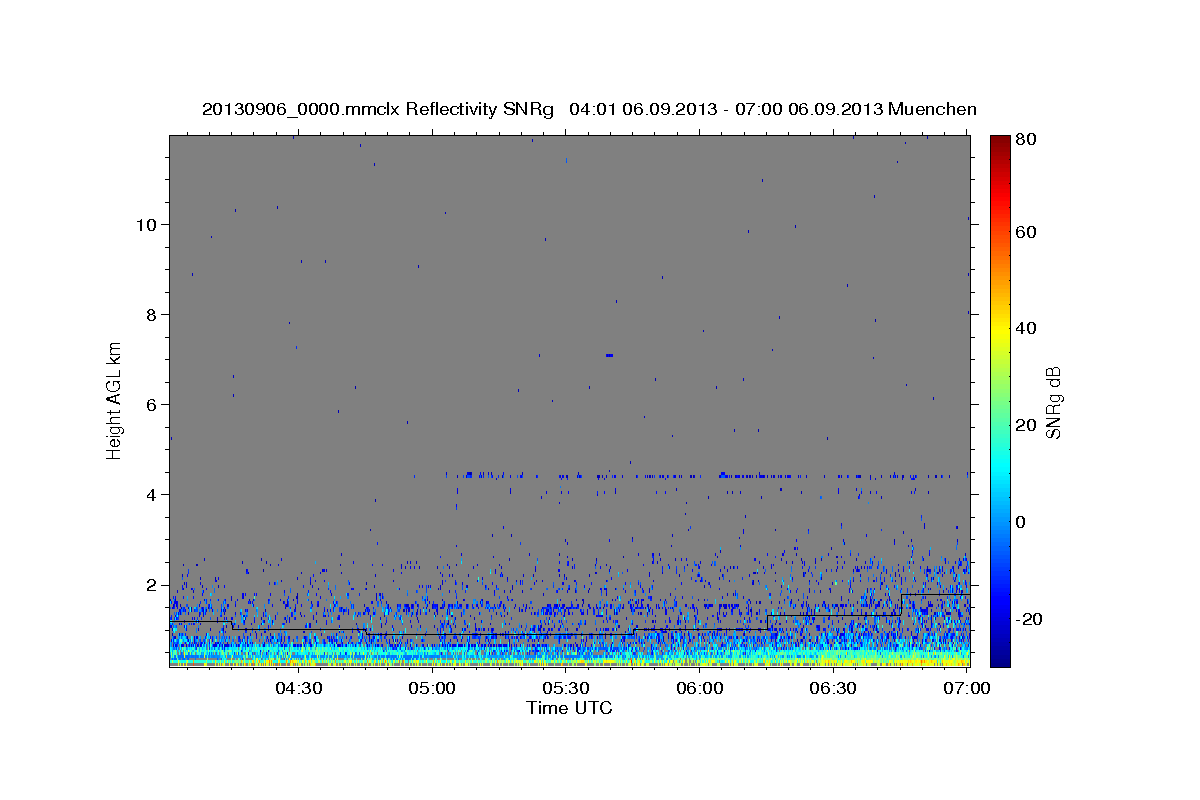Click the height tick label 4
This screenshot has height=800, width=1200.
coord(152,494)
